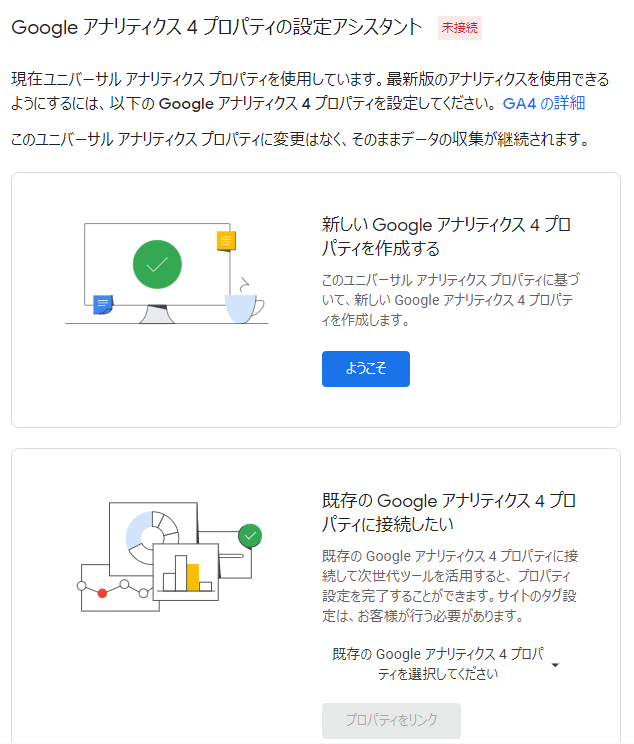This screenshot has width=634, height=744.
Task: Click the donut chart illustration
Action: pyautogui.click(x=152, y=537)
